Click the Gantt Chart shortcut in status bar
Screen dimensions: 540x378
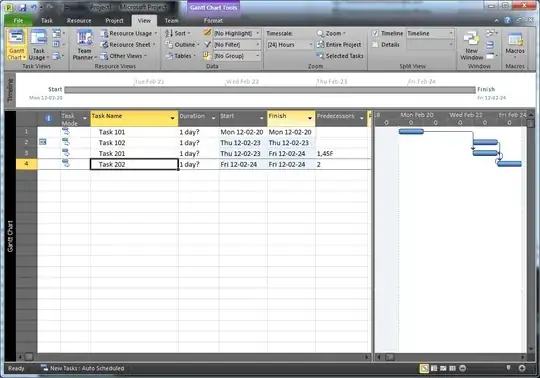[x=424, y=368]
